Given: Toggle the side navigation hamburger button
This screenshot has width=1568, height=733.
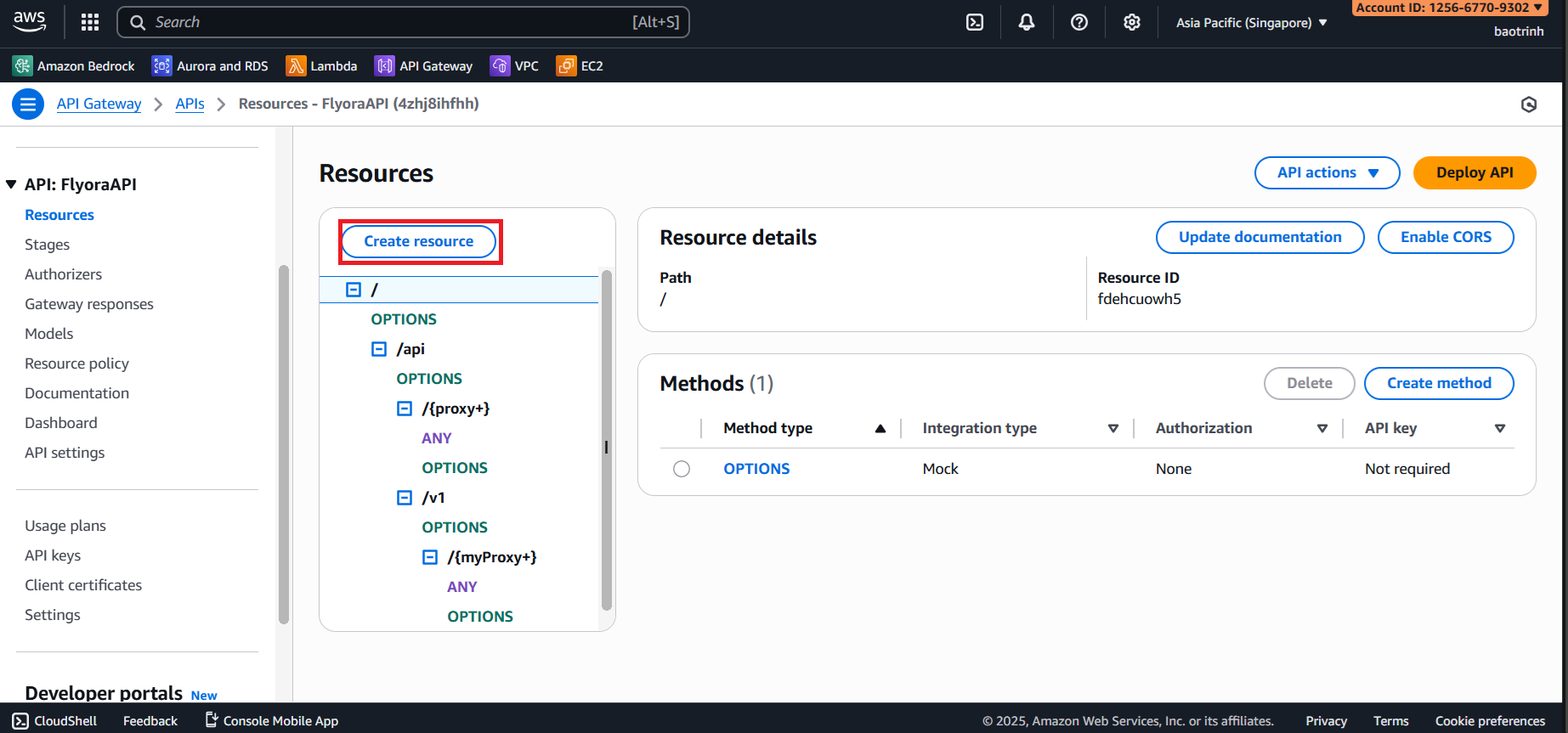Looking at the screenshot, I should point(28,104).
